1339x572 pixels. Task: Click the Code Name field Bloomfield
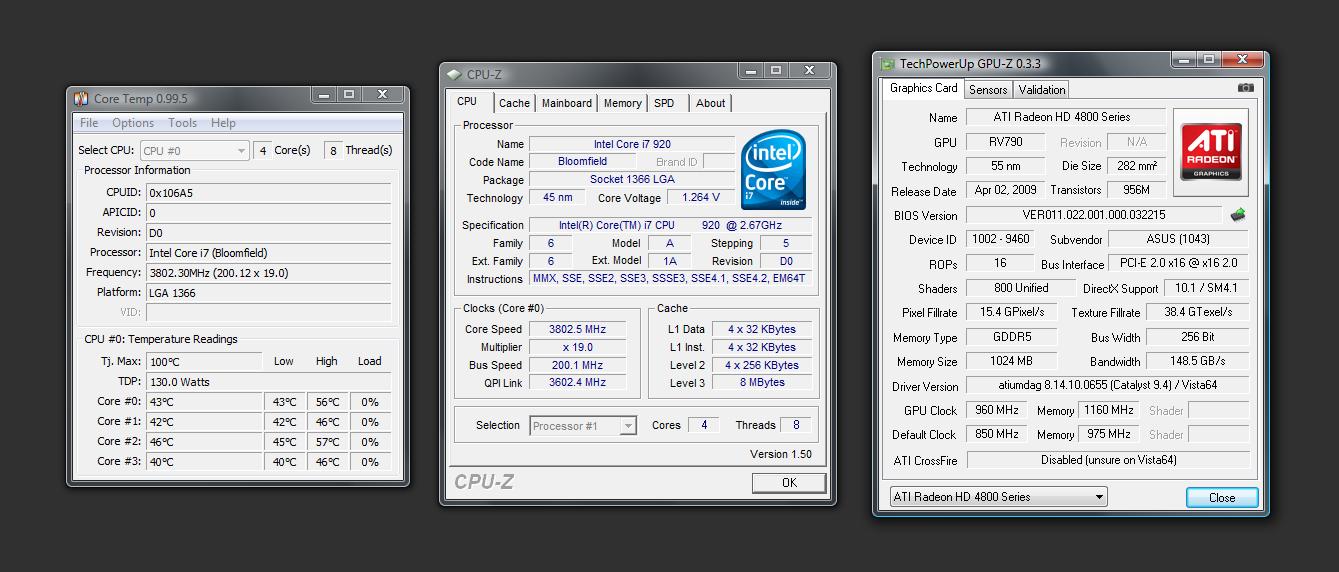tap(582, 162)
